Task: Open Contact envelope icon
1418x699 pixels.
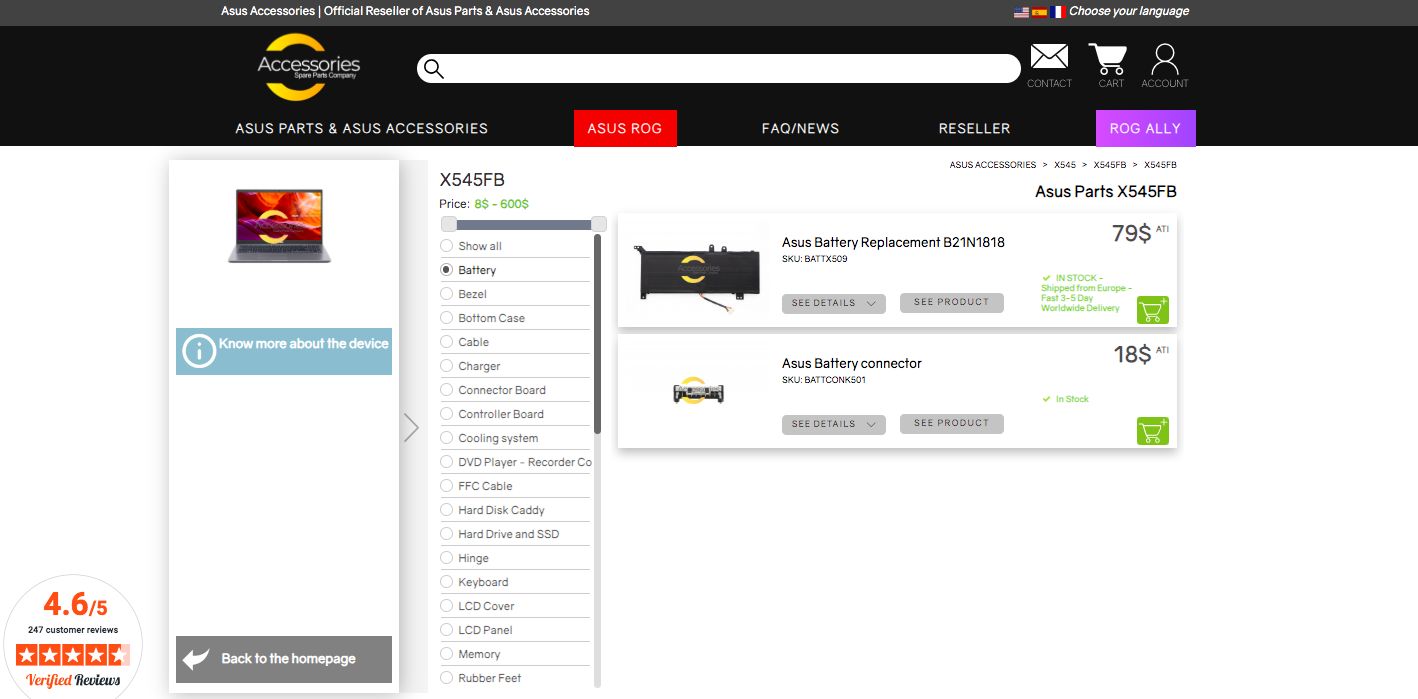Action: tap(1049, 57)
